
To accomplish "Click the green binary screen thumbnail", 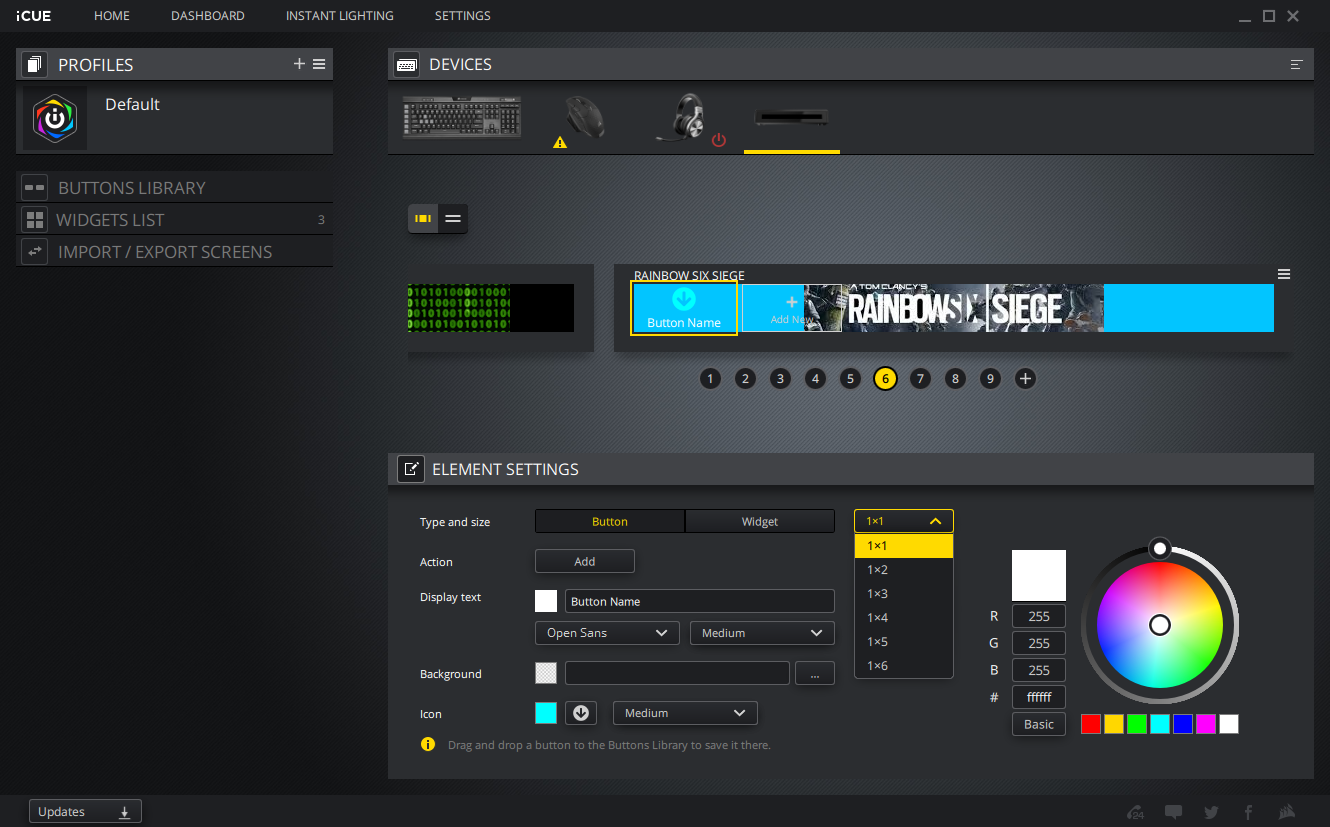I will [491, 308].
